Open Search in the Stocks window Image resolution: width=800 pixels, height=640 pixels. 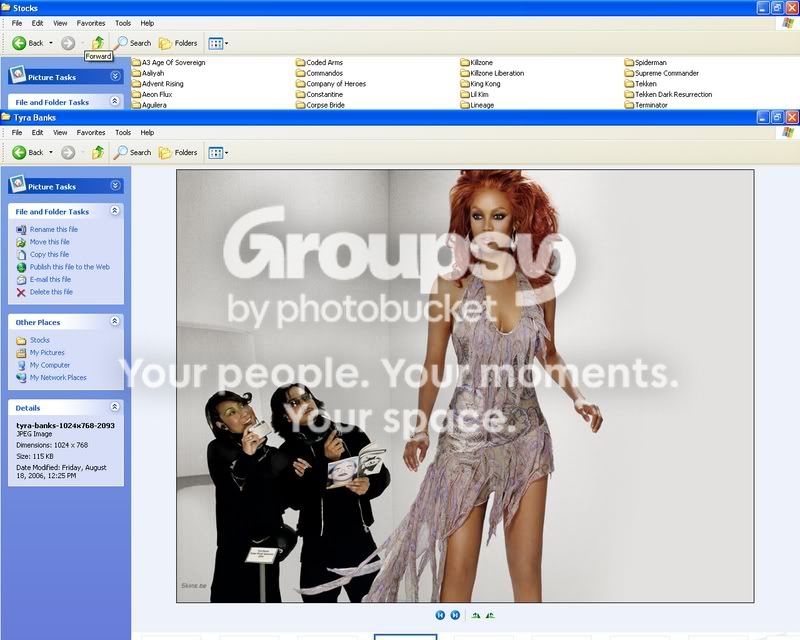click(133, 43)
